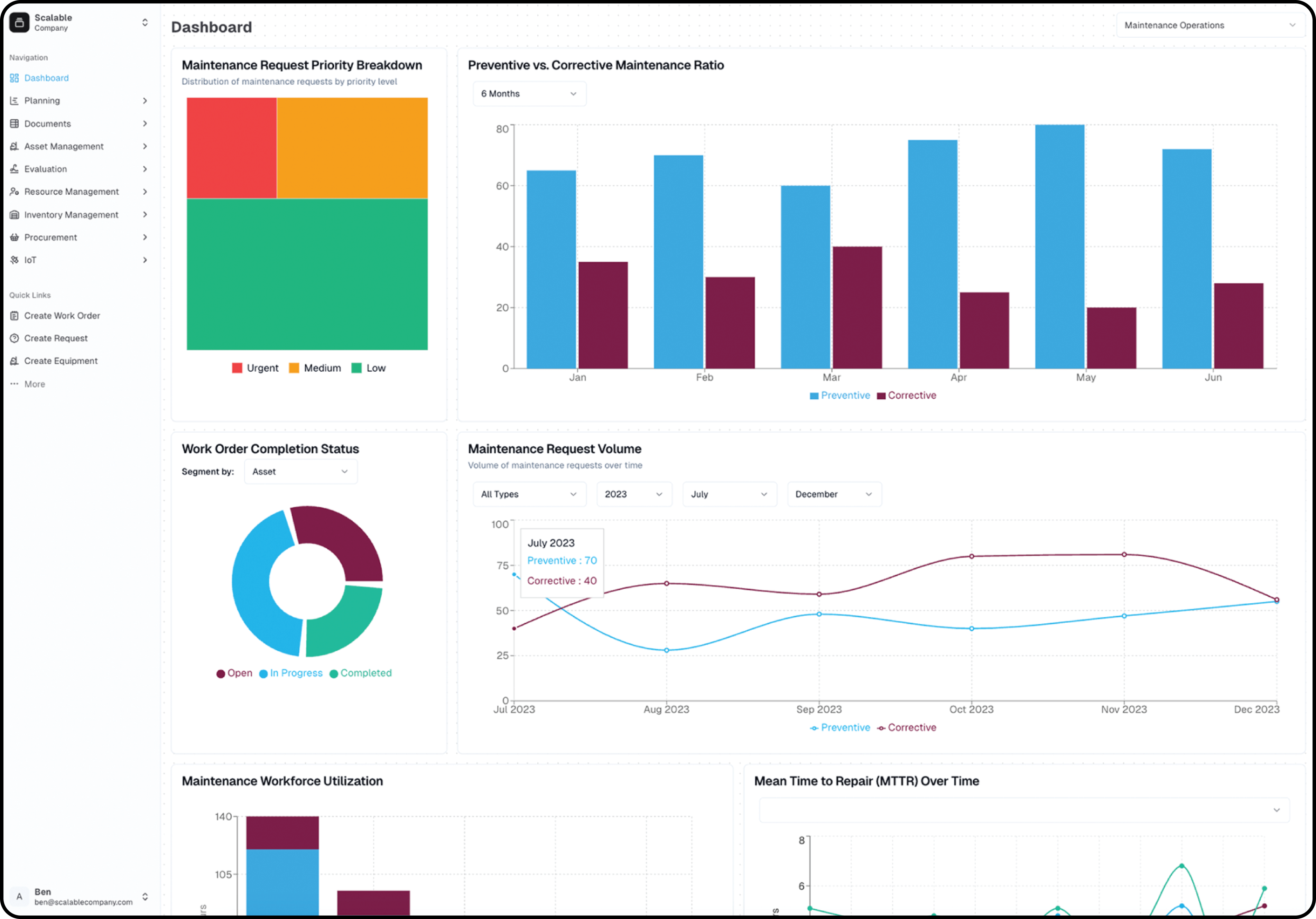Click Ben's avatar at sidebar bottom
Image resolution: width=1316 pixels, height=919 pixels.
coord(19,897)
